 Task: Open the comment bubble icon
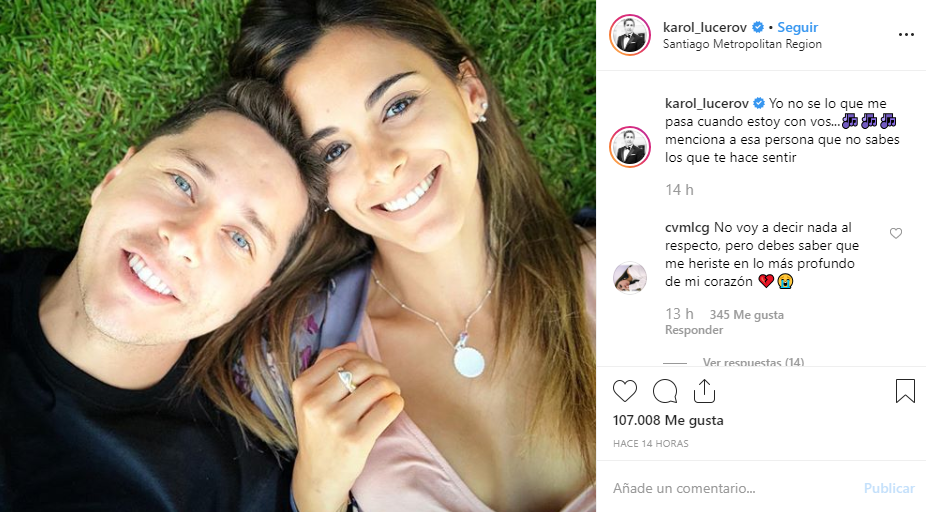[665, 392]
